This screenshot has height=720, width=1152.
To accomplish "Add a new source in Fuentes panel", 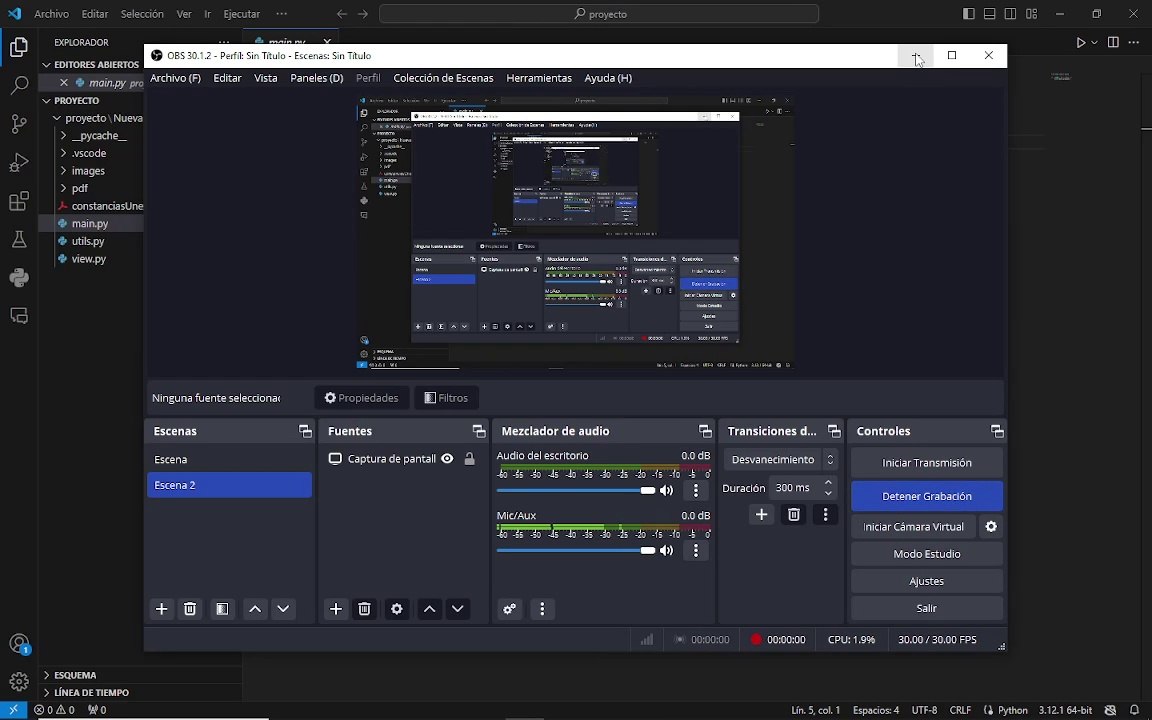I will click(x=336, y=609).
